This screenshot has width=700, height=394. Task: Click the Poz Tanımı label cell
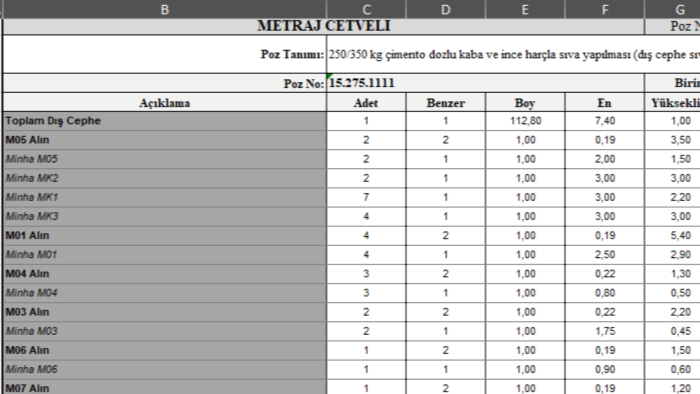(165, 54)
